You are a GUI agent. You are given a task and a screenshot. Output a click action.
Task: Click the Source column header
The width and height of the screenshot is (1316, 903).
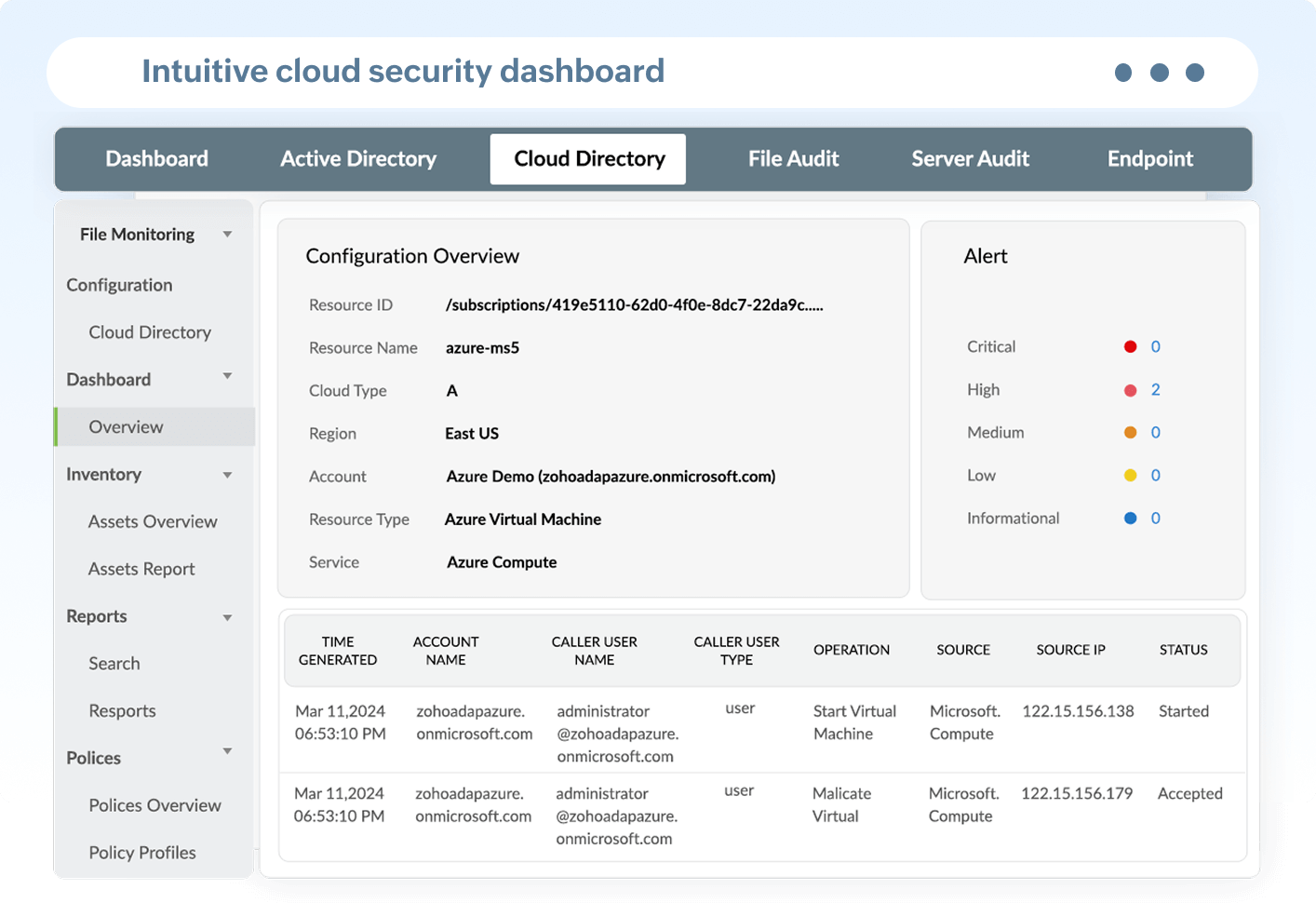(963, 650)
